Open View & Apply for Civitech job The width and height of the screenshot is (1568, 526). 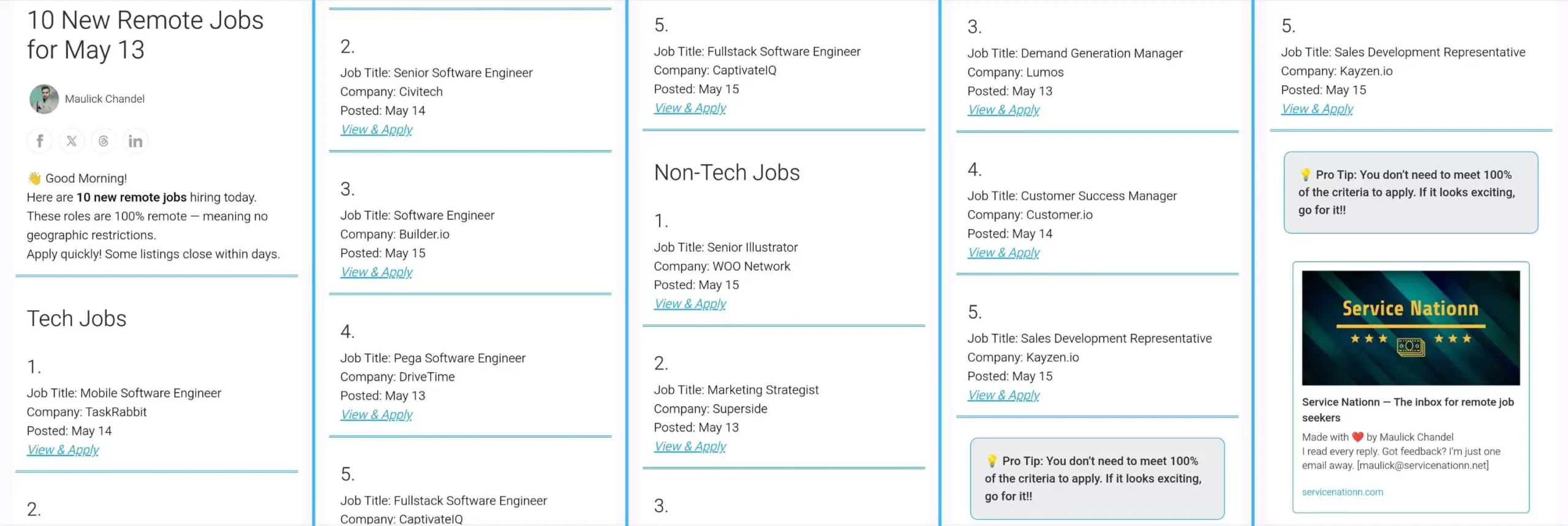click(377, 130)
